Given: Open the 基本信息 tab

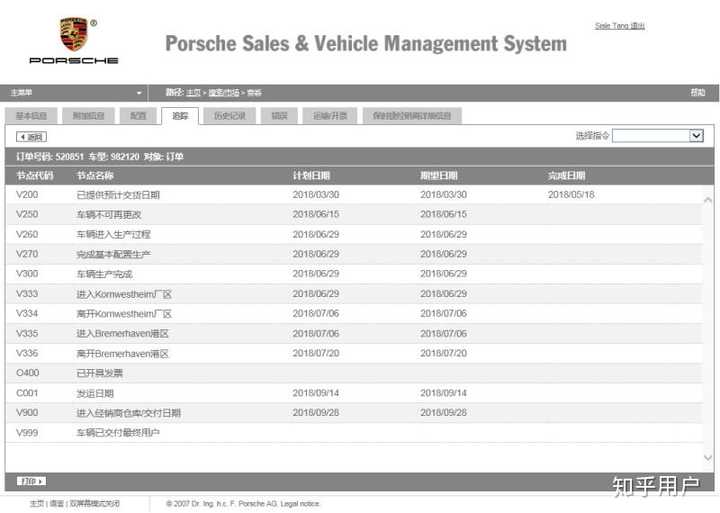Looking at the screenshot, I should click(31, 116).
